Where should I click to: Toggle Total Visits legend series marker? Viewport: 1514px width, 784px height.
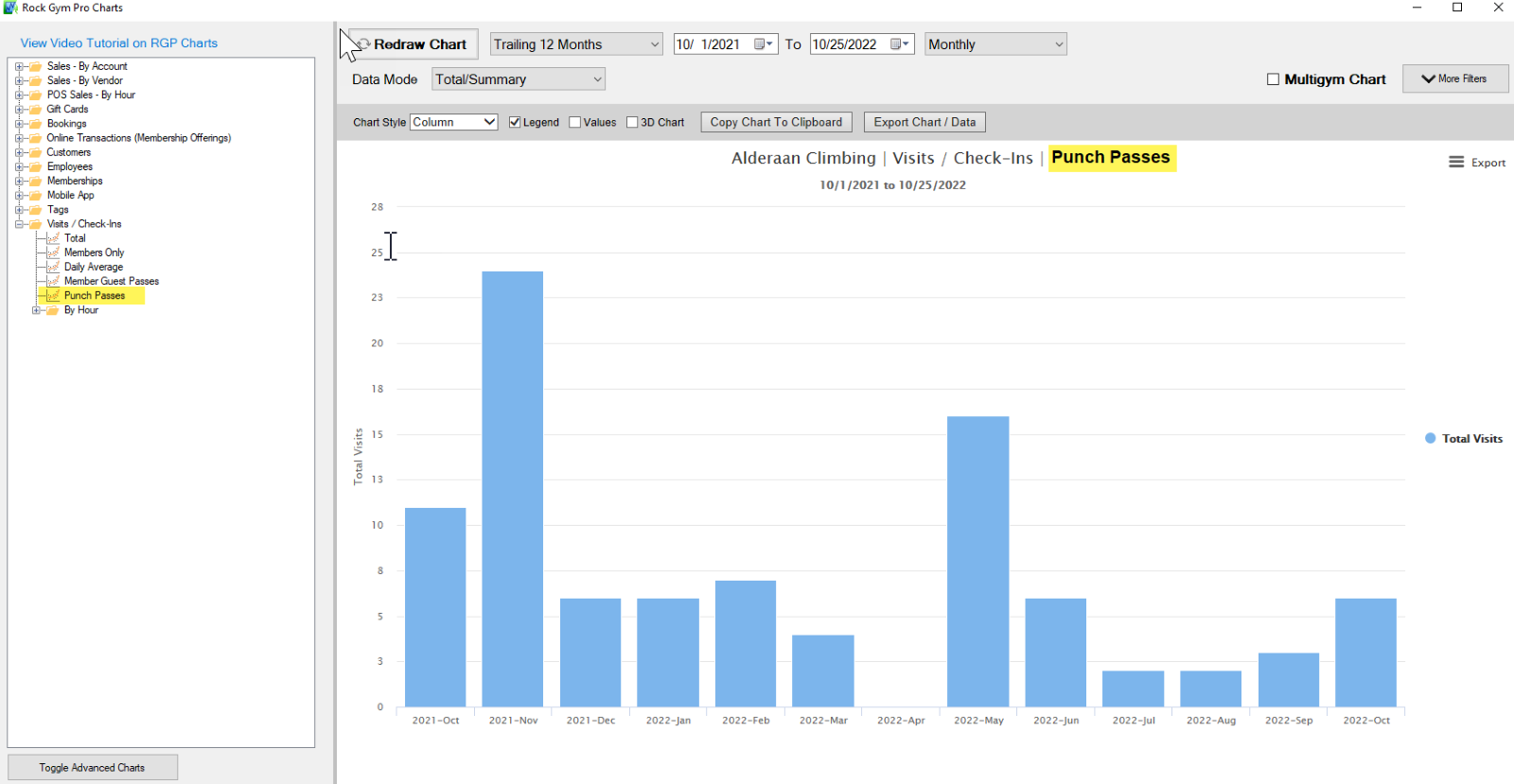tap(1430, 438)
